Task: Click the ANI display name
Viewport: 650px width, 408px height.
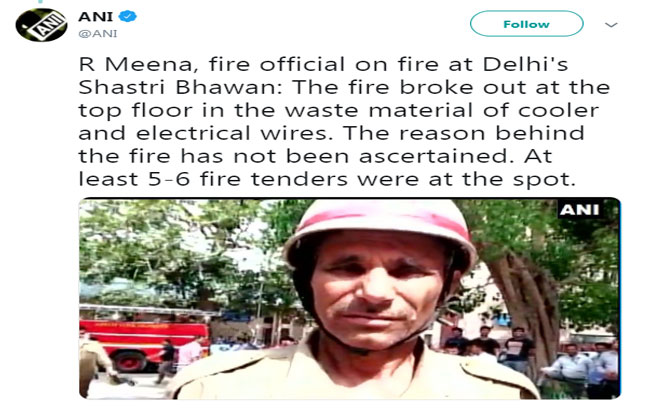Action: tap(95, 16)
